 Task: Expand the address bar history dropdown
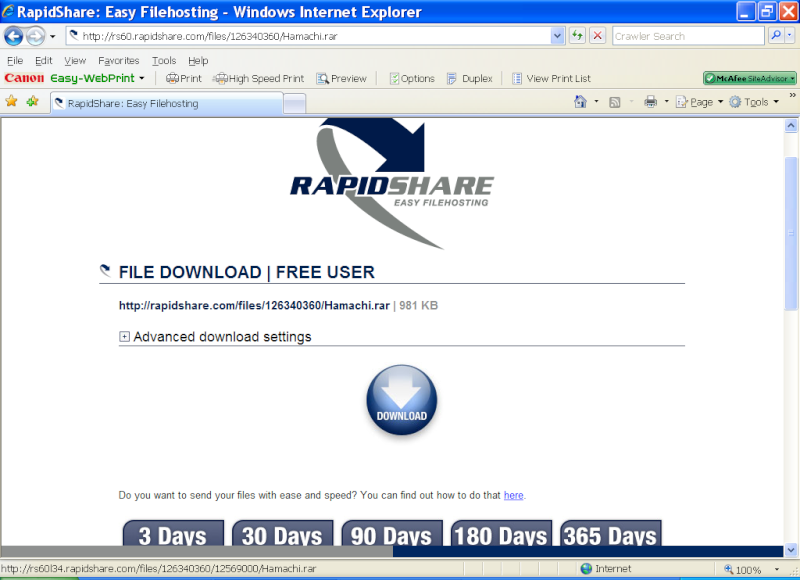557,36
